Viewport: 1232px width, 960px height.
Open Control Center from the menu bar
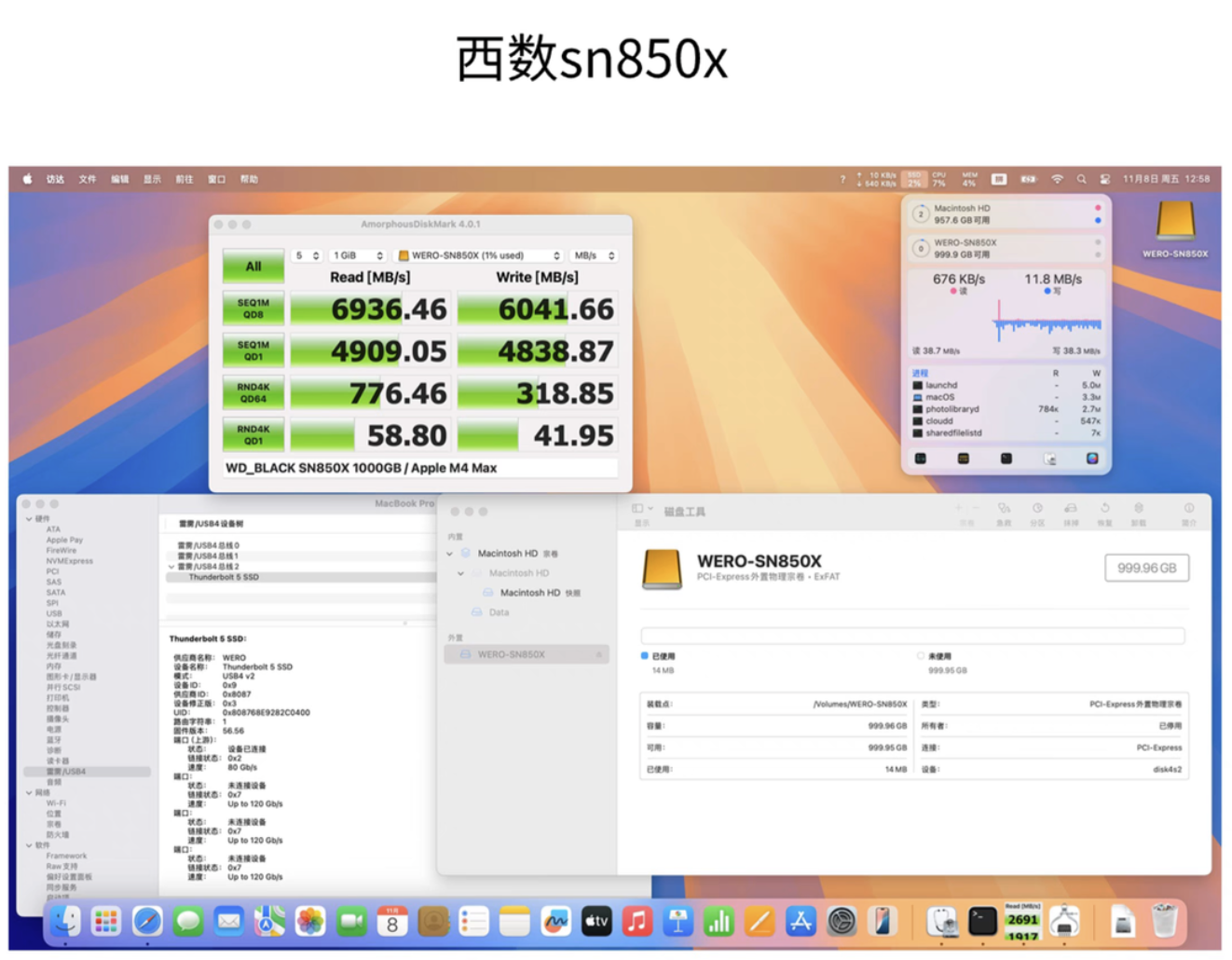coord(1105,179)
